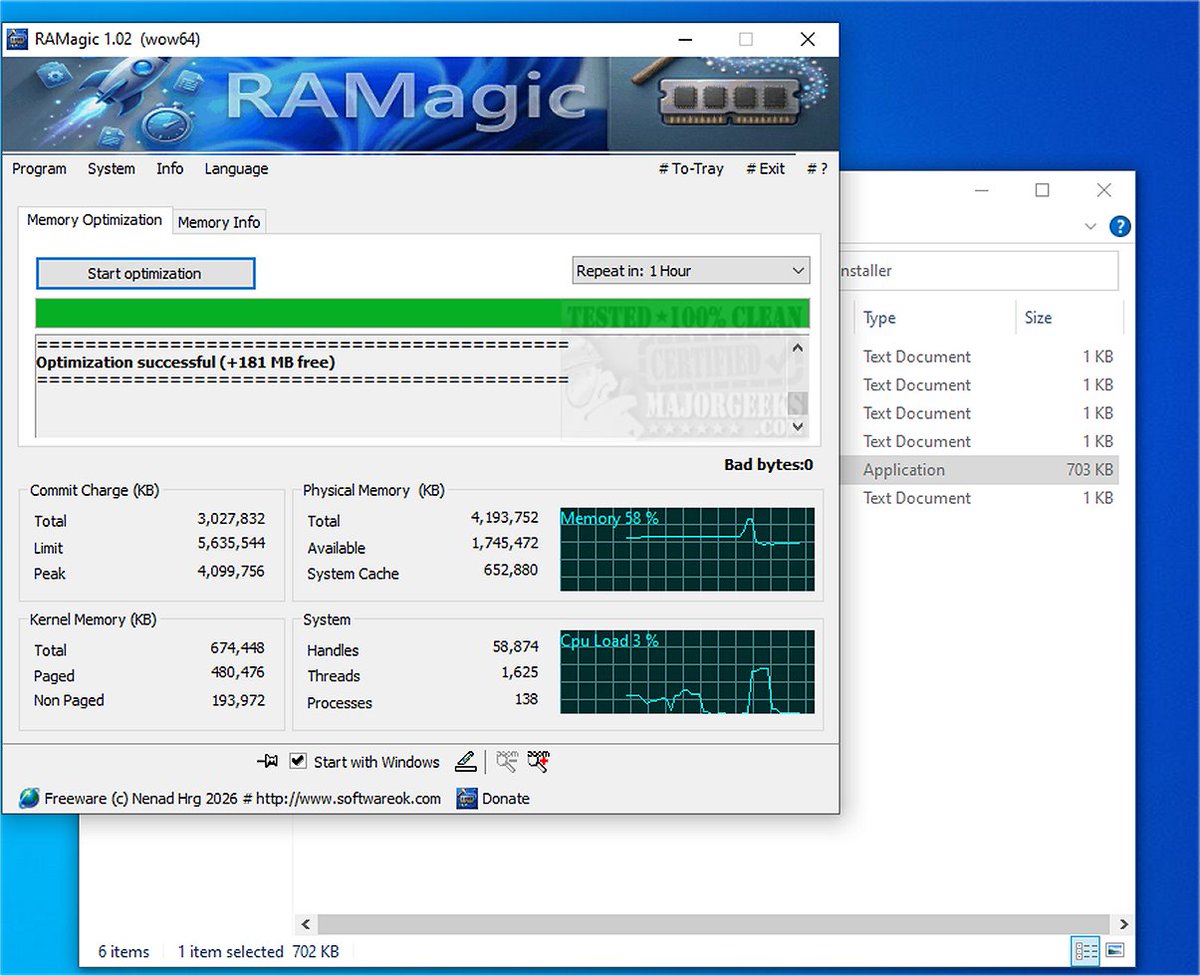This screenshot has width=1200, height=976.
Task: Open the Language menu
Action: tap(236, 169)
